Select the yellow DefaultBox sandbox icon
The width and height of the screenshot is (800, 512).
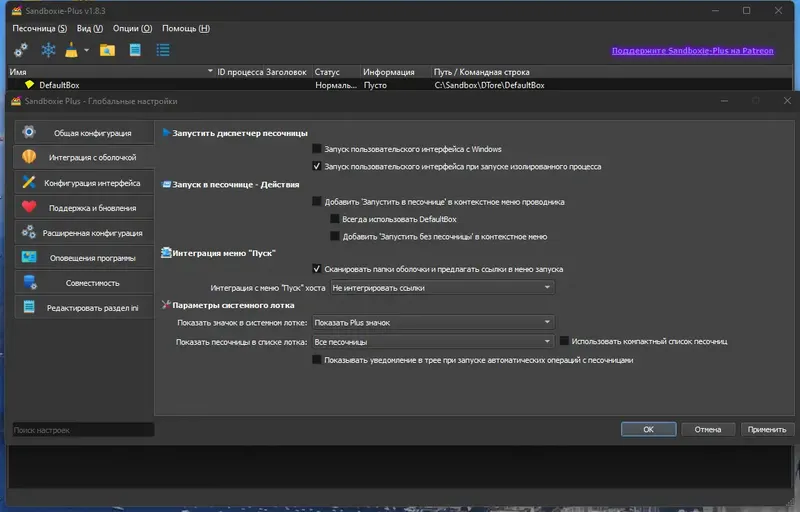point(30,85)
